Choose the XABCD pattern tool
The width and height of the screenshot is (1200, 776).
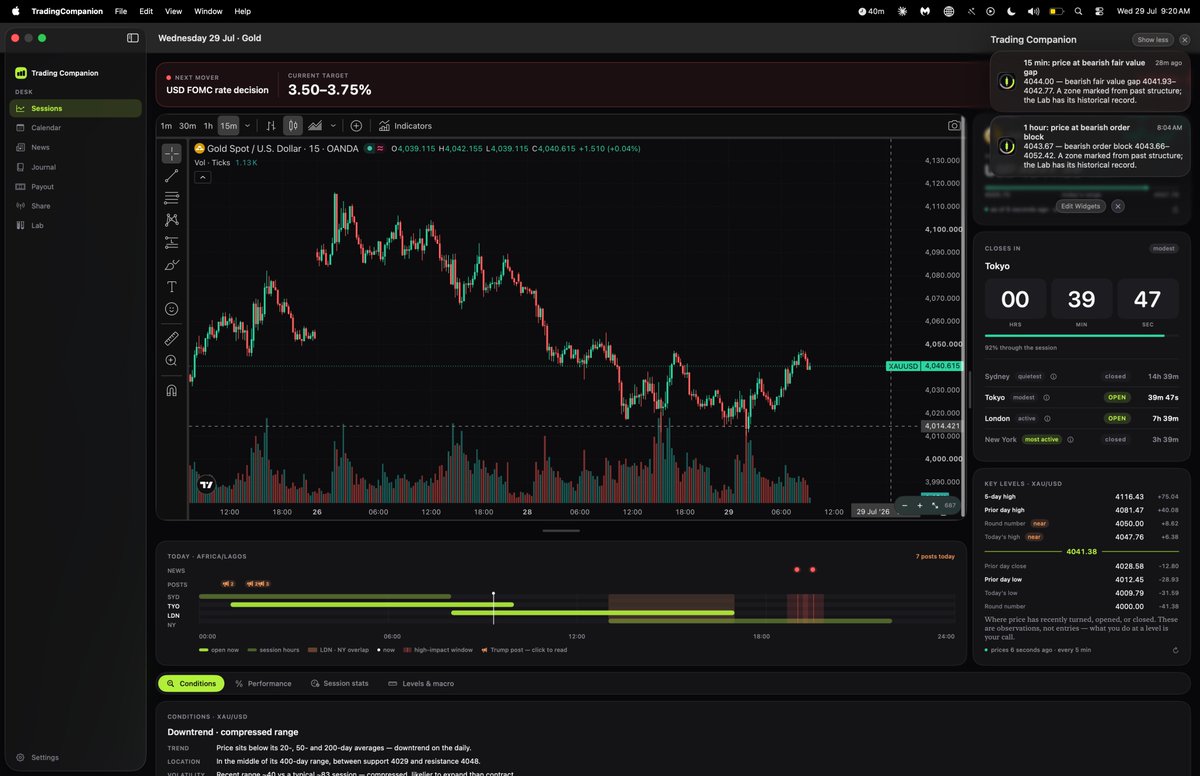(172, 220)
